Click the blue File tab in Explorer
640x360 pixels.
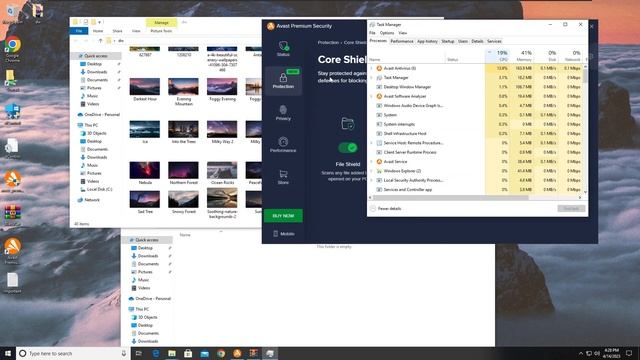pos(79,31)
